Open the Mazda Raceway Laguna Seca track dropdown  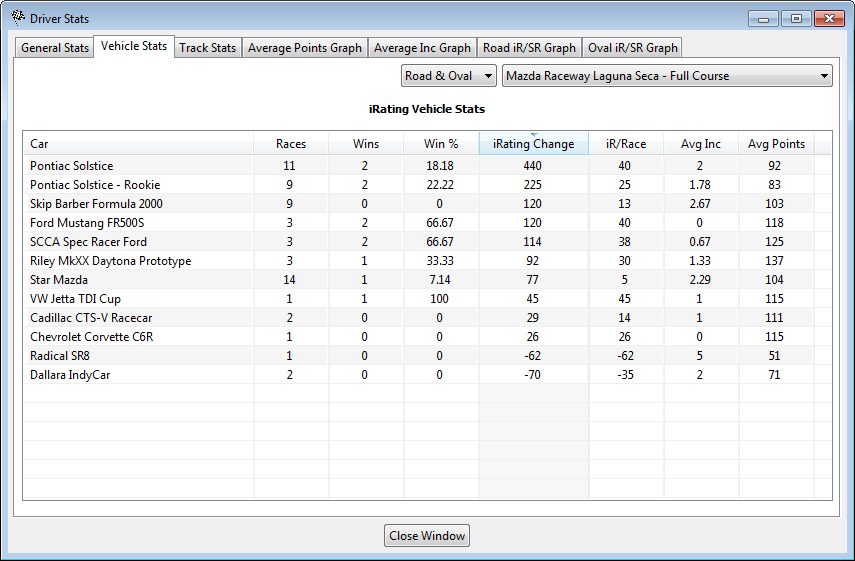click(x=667, y=76)
